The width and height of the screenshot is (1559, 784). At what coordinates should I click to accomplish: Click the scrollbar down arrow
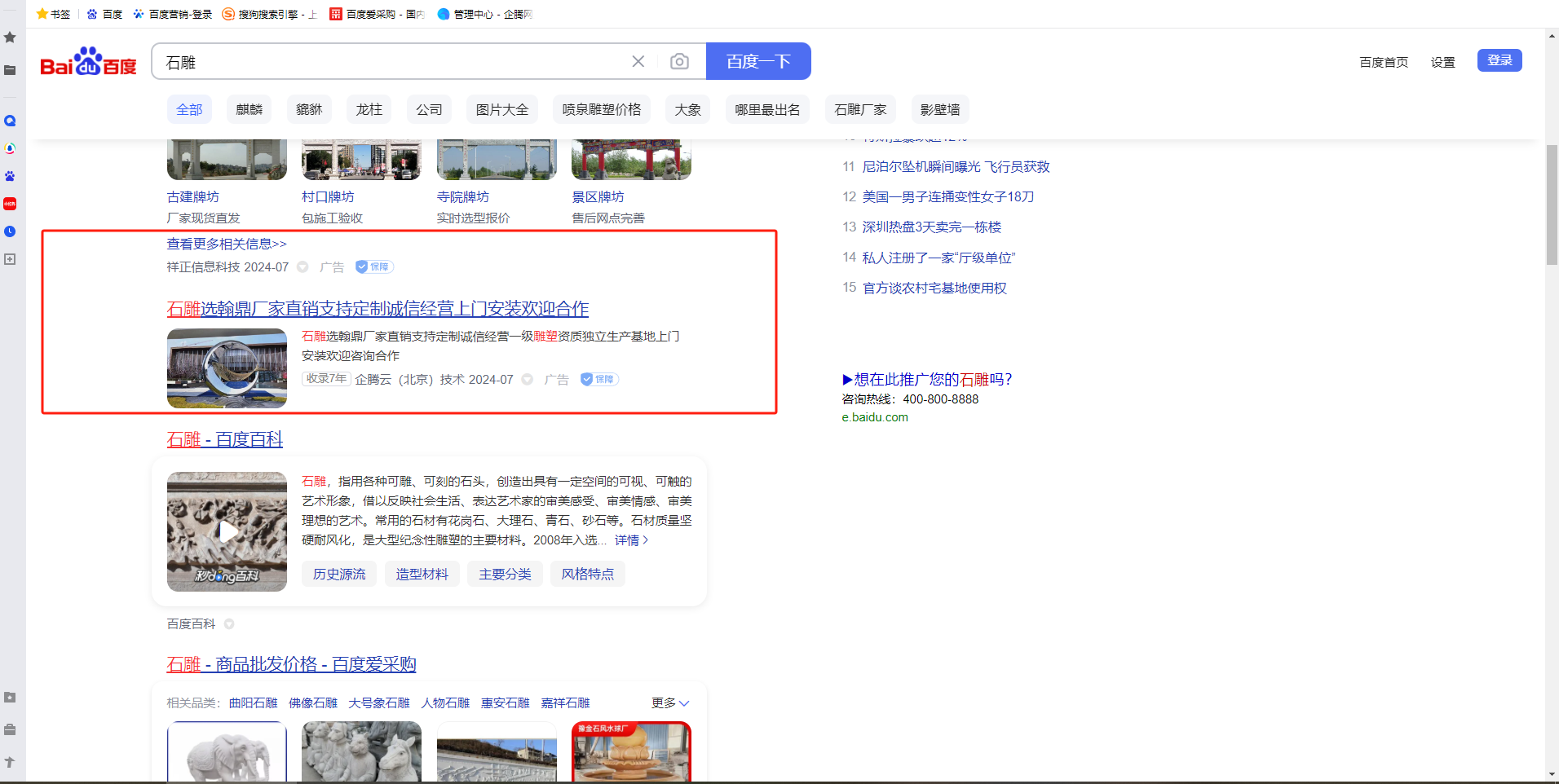tap(1552, 773)
